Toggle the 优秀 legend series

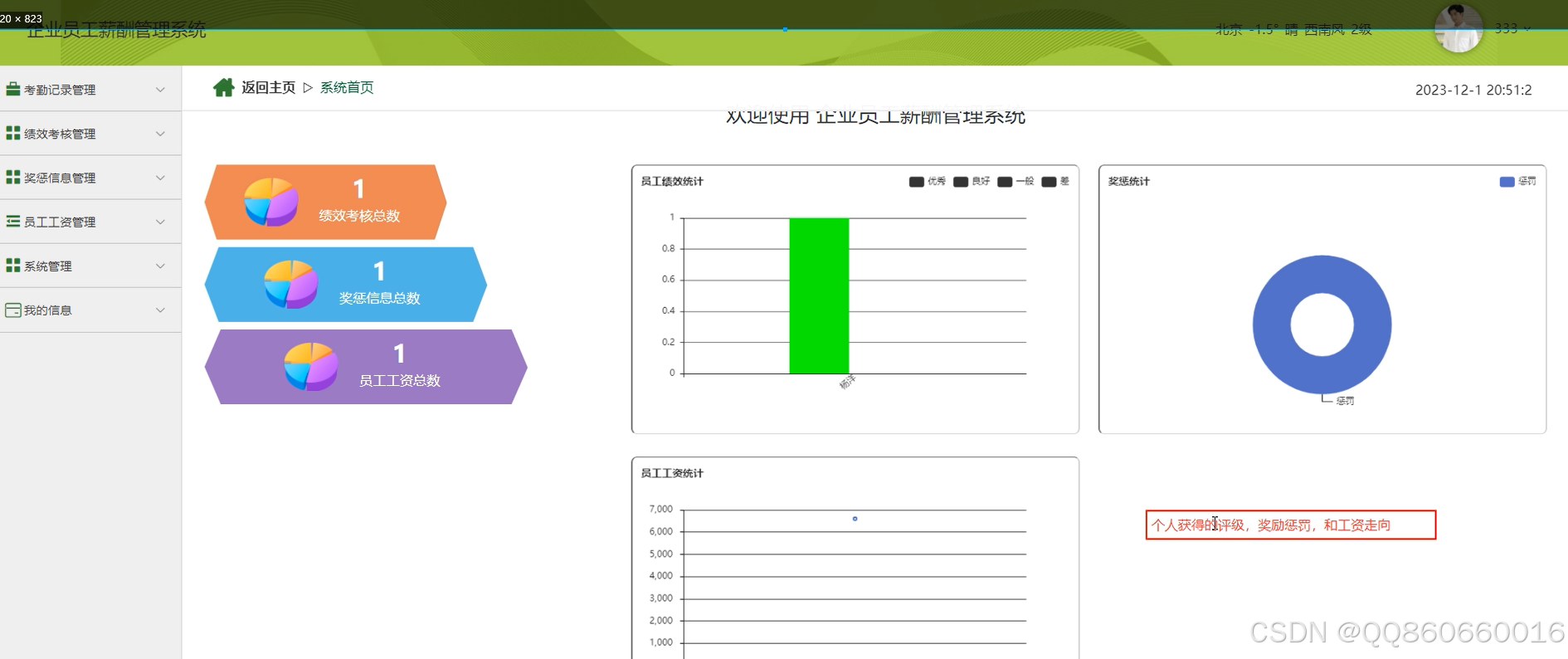(927, 181)
